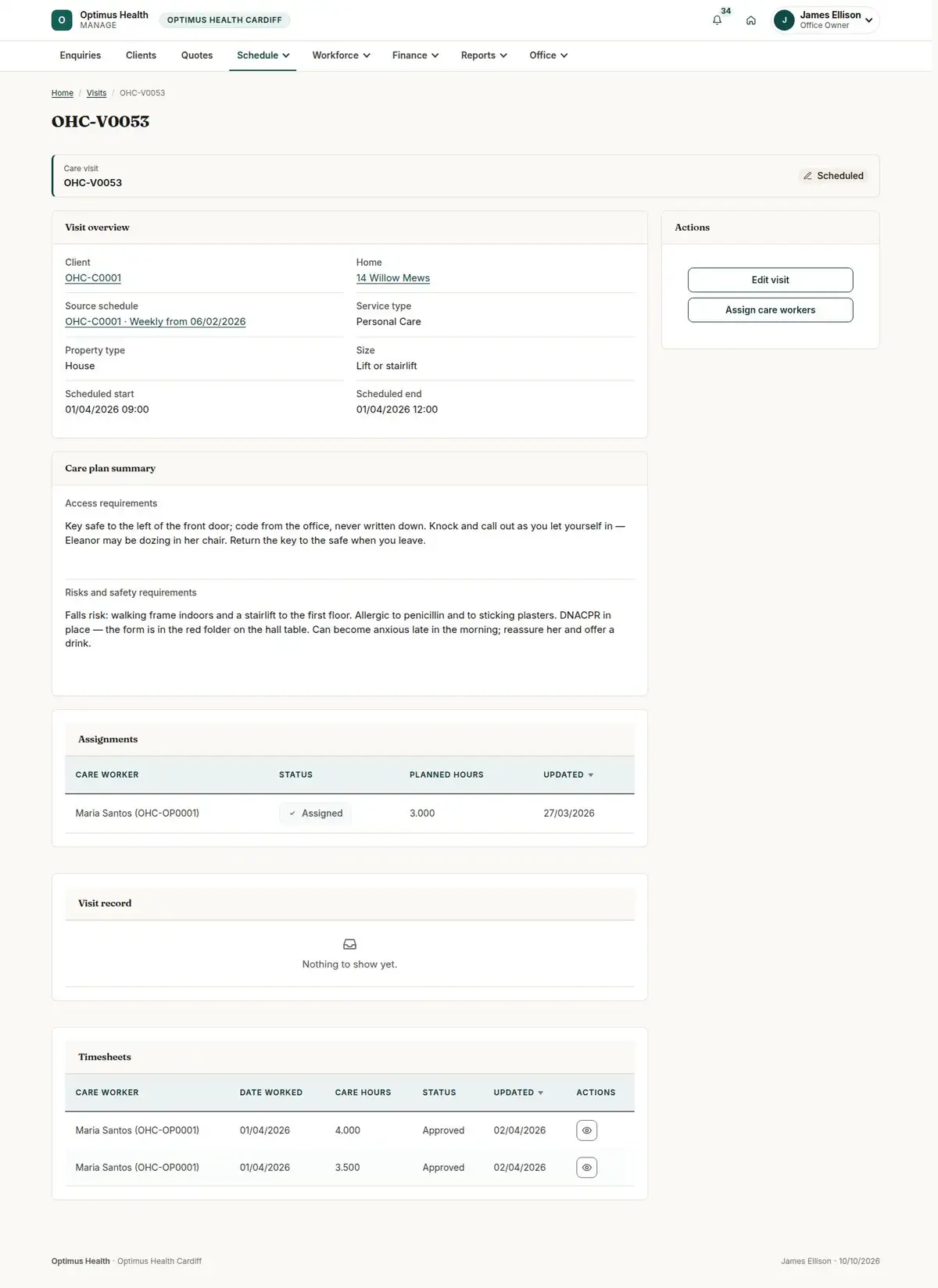
Task: View the timesheet with 3.500 care hours
Action: click(586, 1168)
